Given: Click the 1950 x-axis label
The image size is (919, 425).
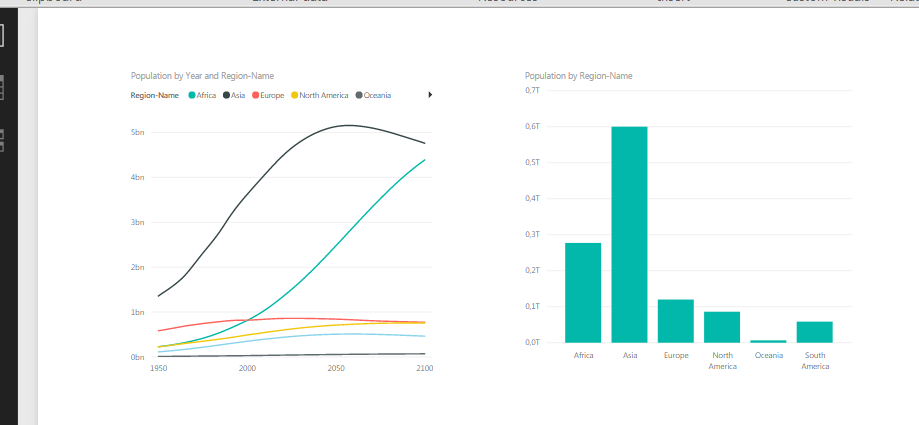Looking at the screenshot, I should point(158,369).
